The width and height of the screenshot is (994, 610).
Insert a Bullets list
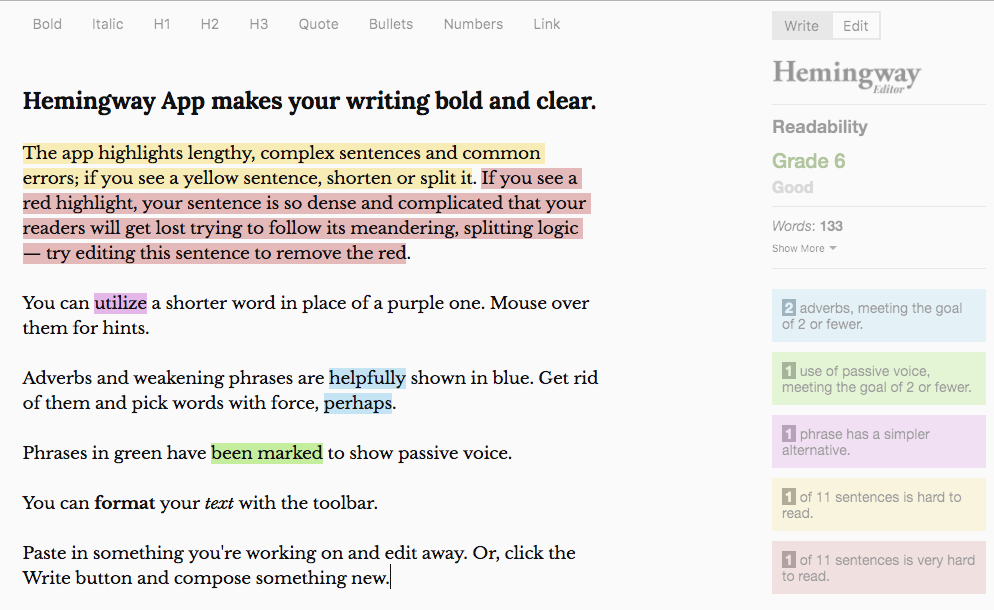click(390, 24)
